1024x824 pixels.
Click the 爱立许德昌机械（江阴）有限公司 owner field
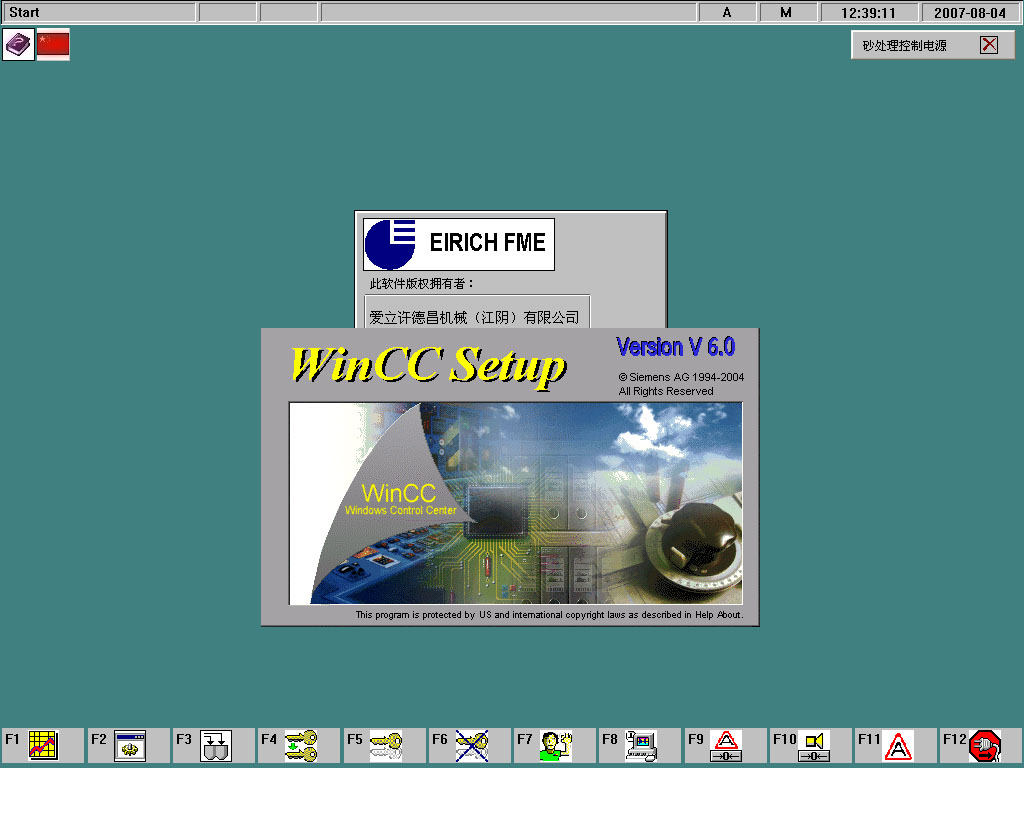click(x=477, y=313)
